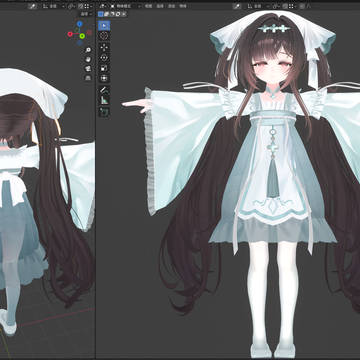
Task: Click the dim red negative X gizmo ball
Action: [89, 32]
